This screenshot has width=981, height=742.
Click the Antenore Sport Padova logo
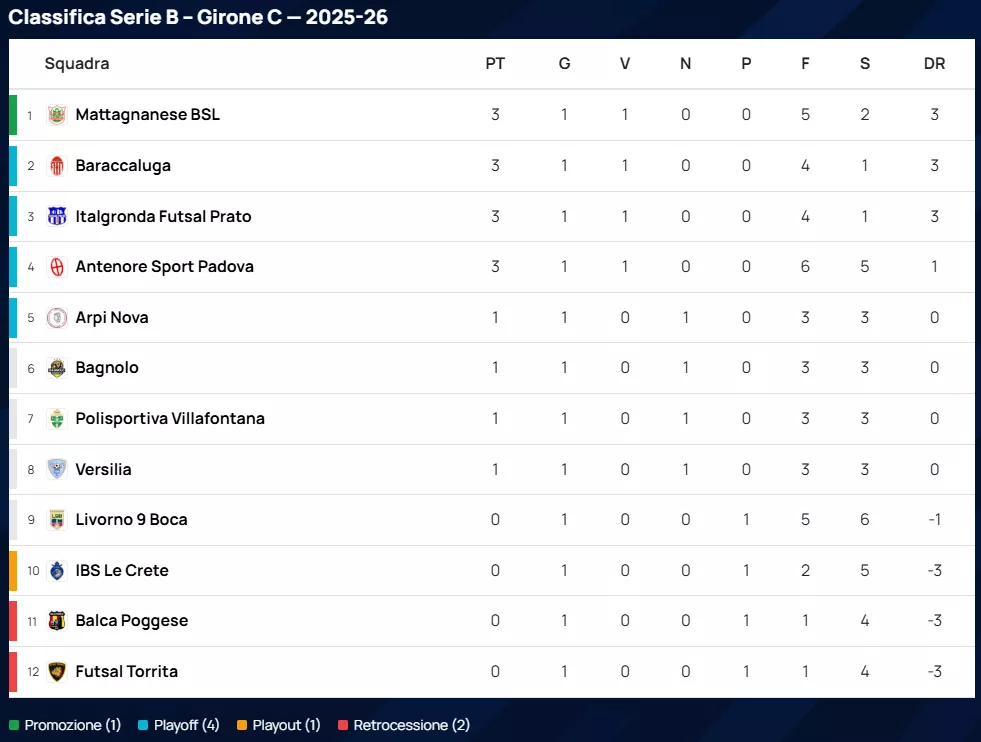(57, 267)
